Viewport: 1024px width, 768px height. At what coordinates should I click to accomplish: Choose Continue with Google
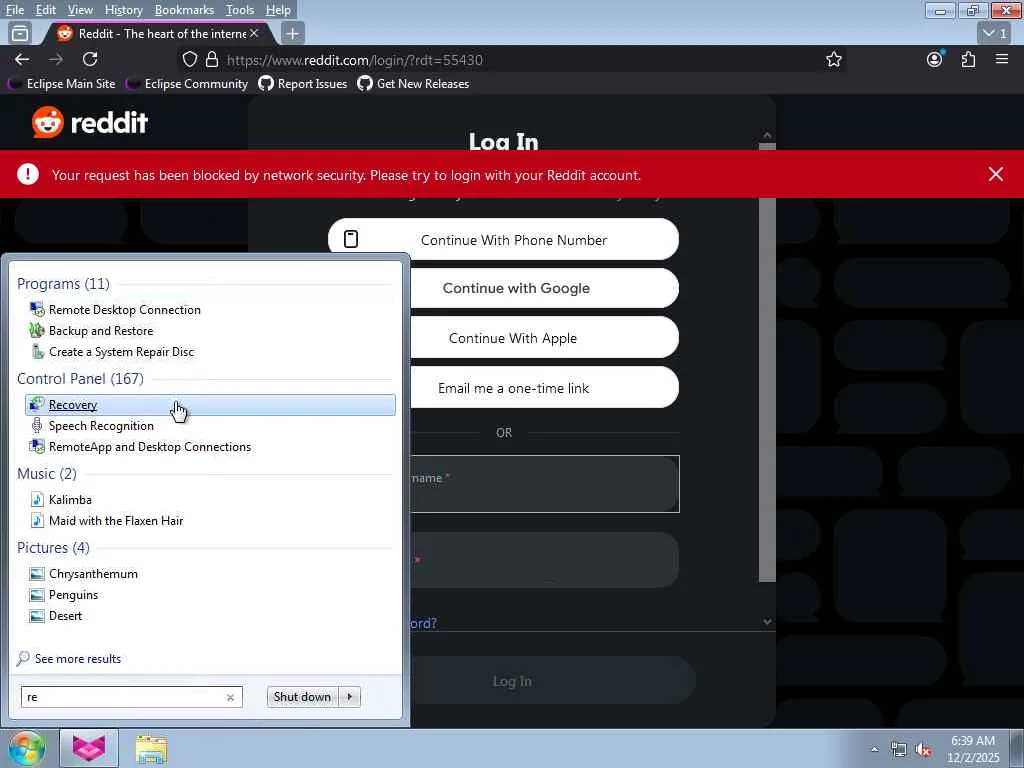(544, 288)
